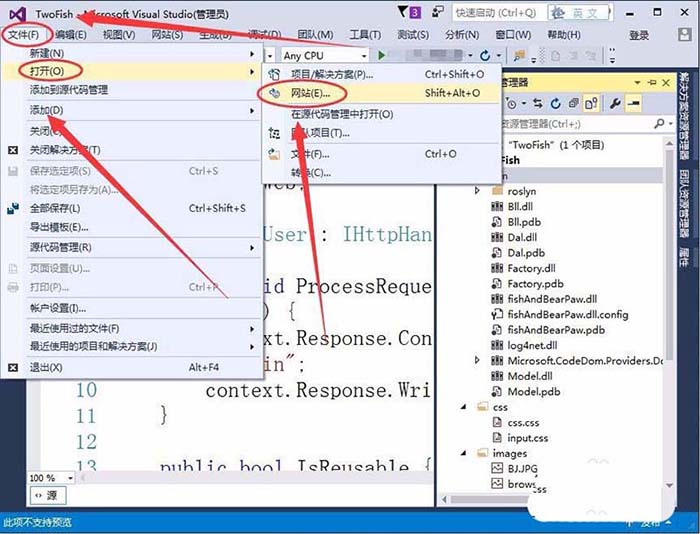The height and width of the screenshot is (534, 700).
Task: Select 项目/解决方案(P)... in submenu
Action: 381,74
